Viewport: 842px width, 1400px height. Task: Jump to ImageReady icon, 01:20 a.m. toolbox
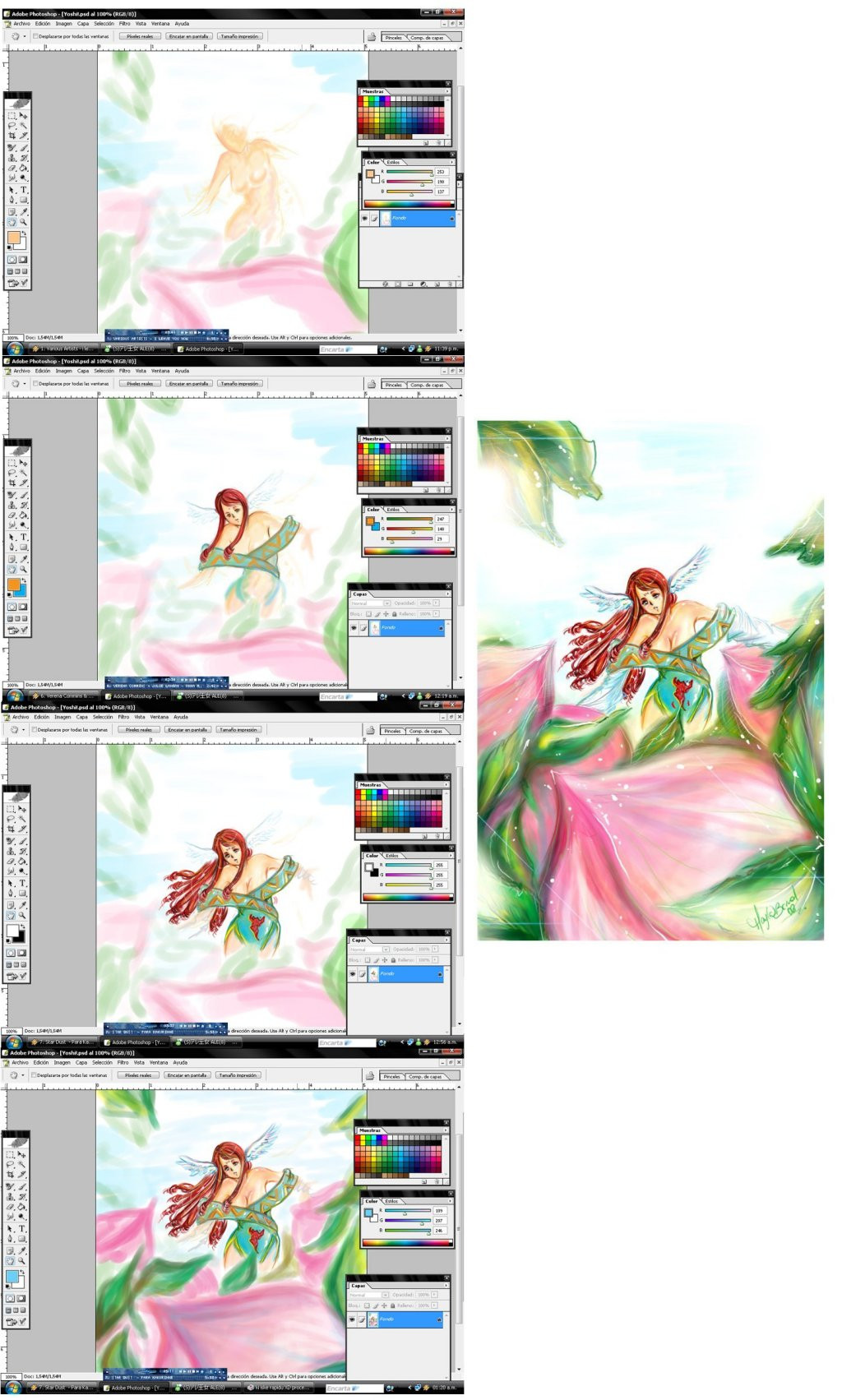(x=12, y=1321)
